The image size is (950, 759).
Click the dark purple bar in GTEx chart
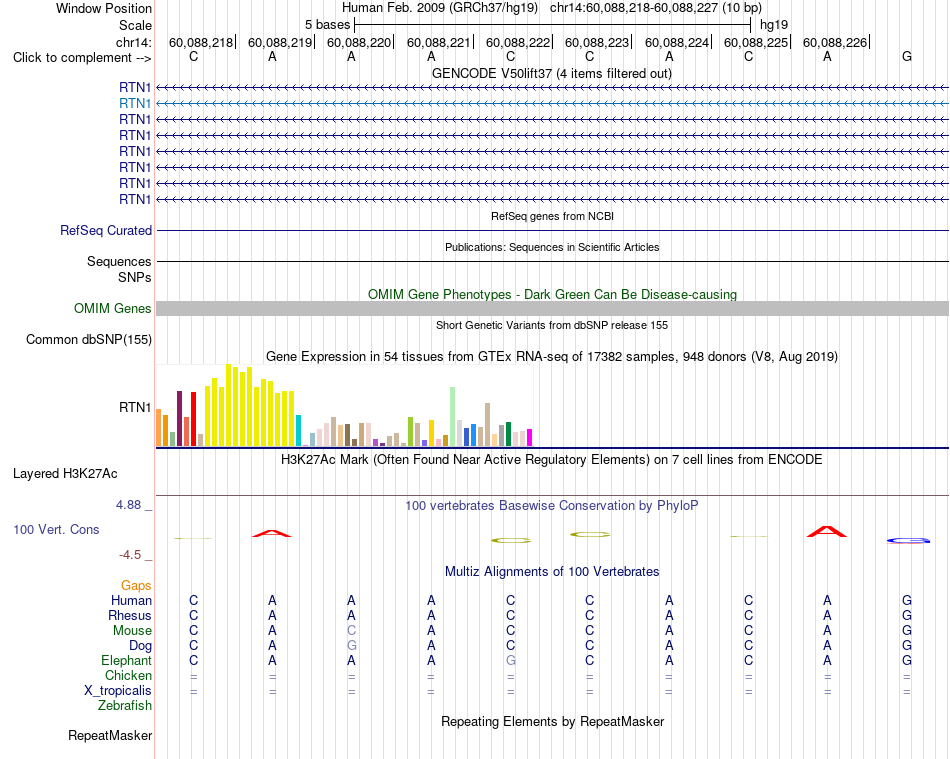point(179,419)
